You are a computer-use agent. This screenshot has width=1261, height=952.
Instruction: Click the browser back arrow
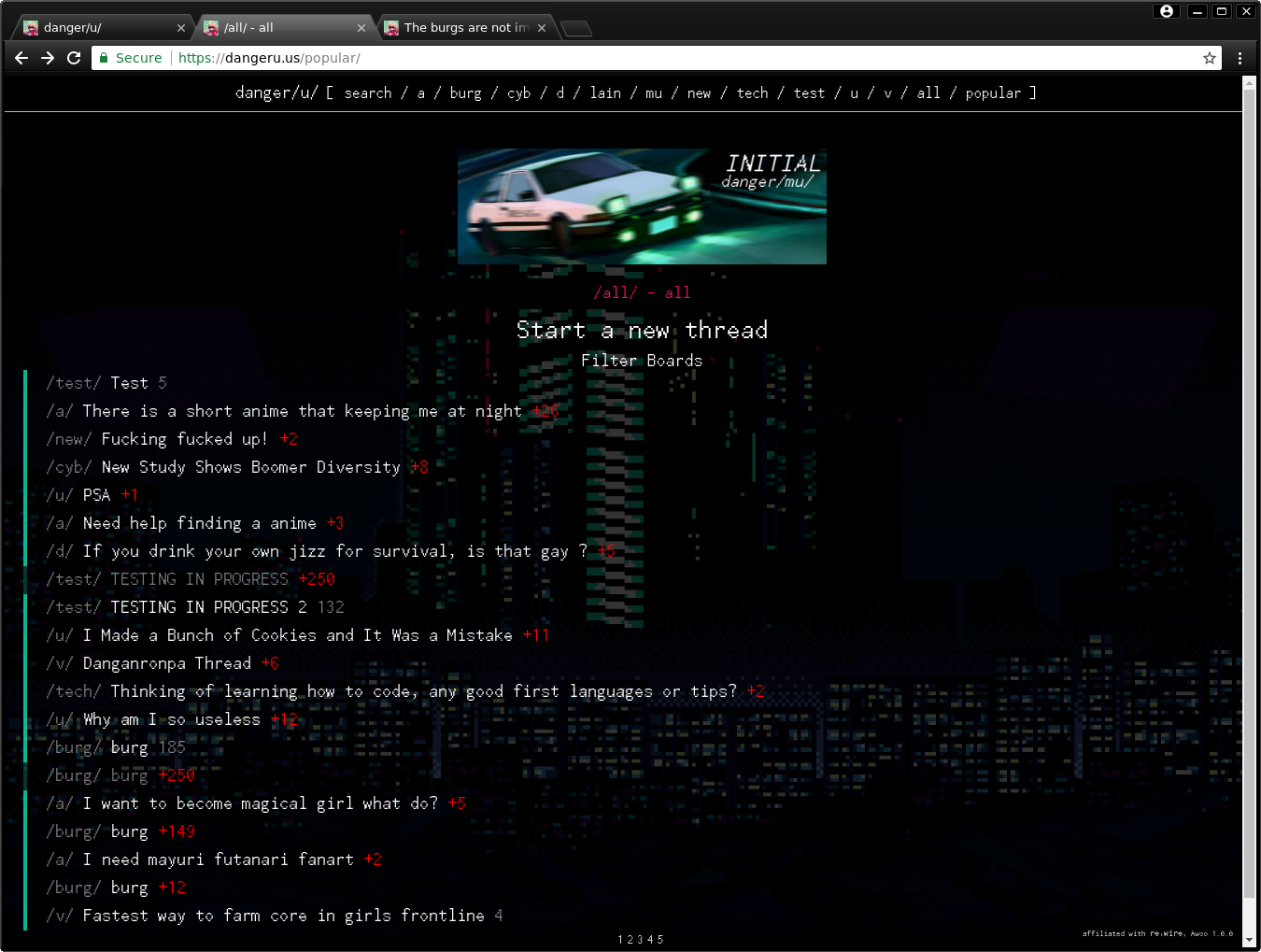pos(21,58)
